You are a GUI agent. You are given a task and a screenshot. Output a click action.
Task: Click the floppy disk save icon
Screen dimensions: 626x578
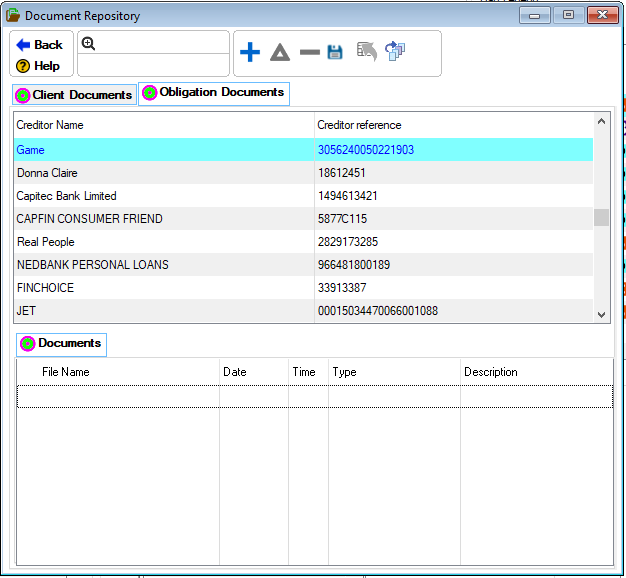[x=335, y=52]
